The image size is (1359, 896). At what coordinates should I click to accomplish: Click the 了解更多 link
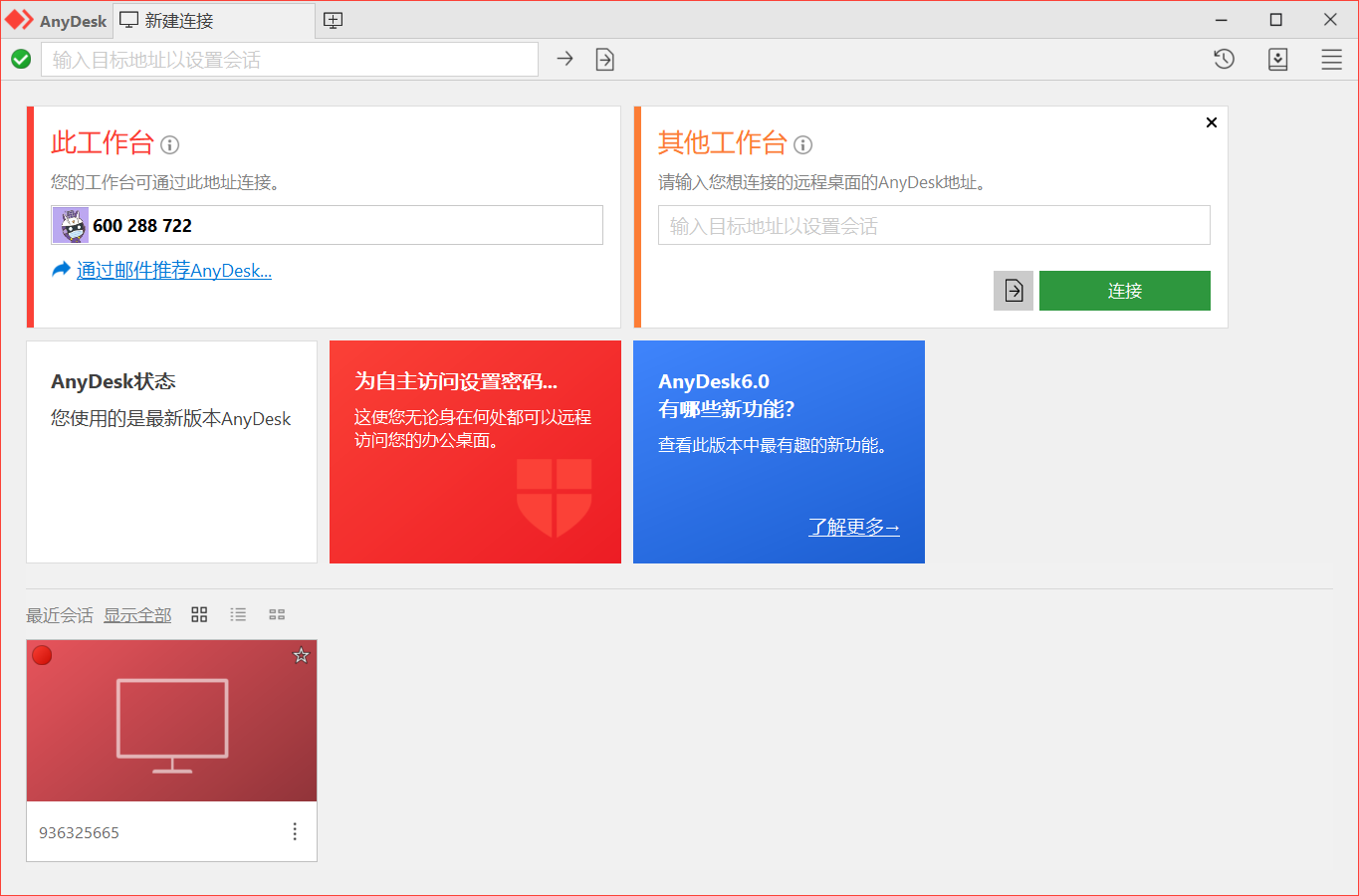[854, 527]
